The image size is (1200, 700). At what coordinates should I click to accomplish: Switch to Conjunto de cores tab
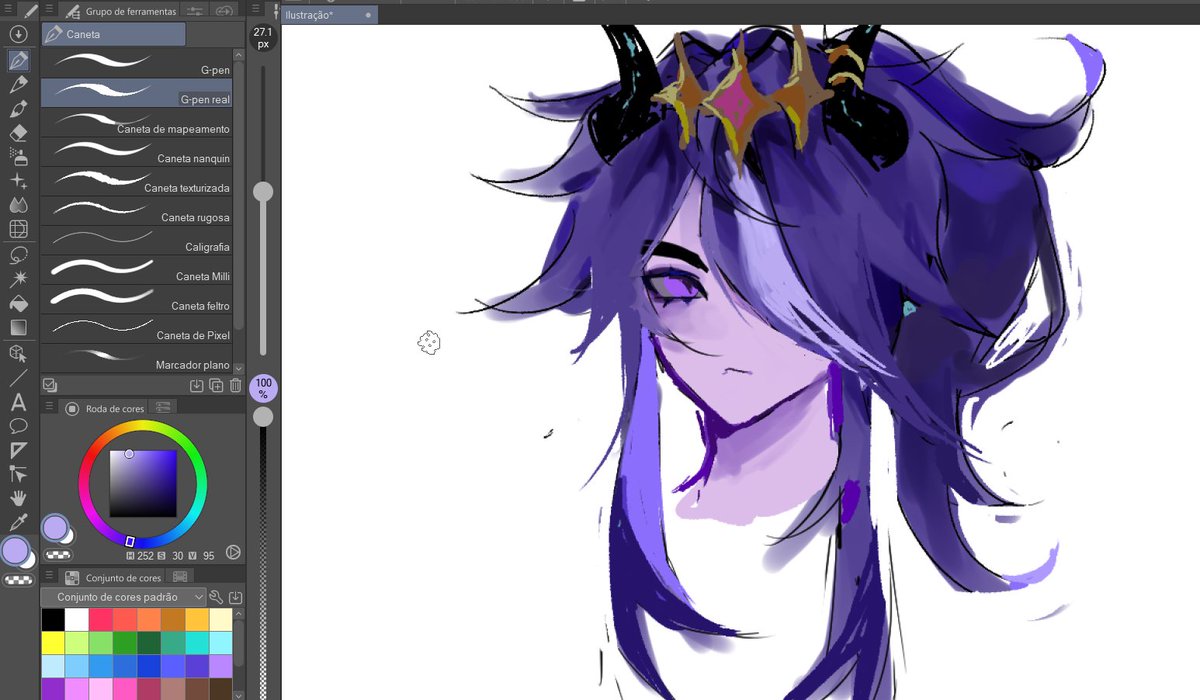[114, 577]
